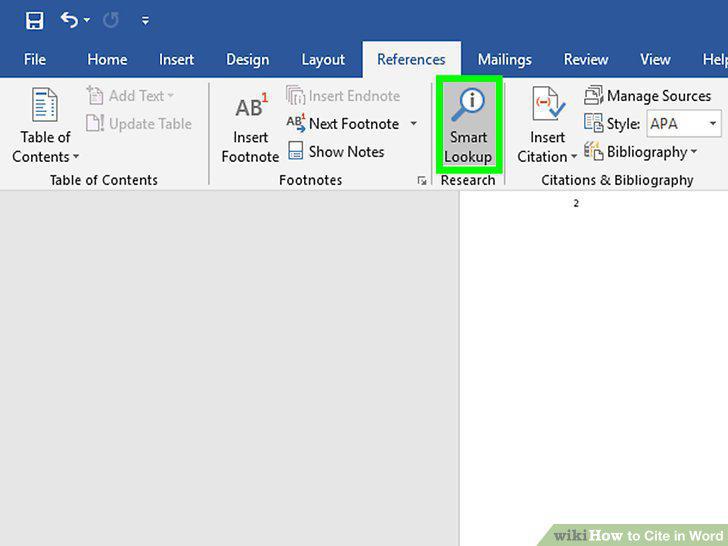Click the Update Table label
The height and width of the screenshot is (546, 728).
150,124
